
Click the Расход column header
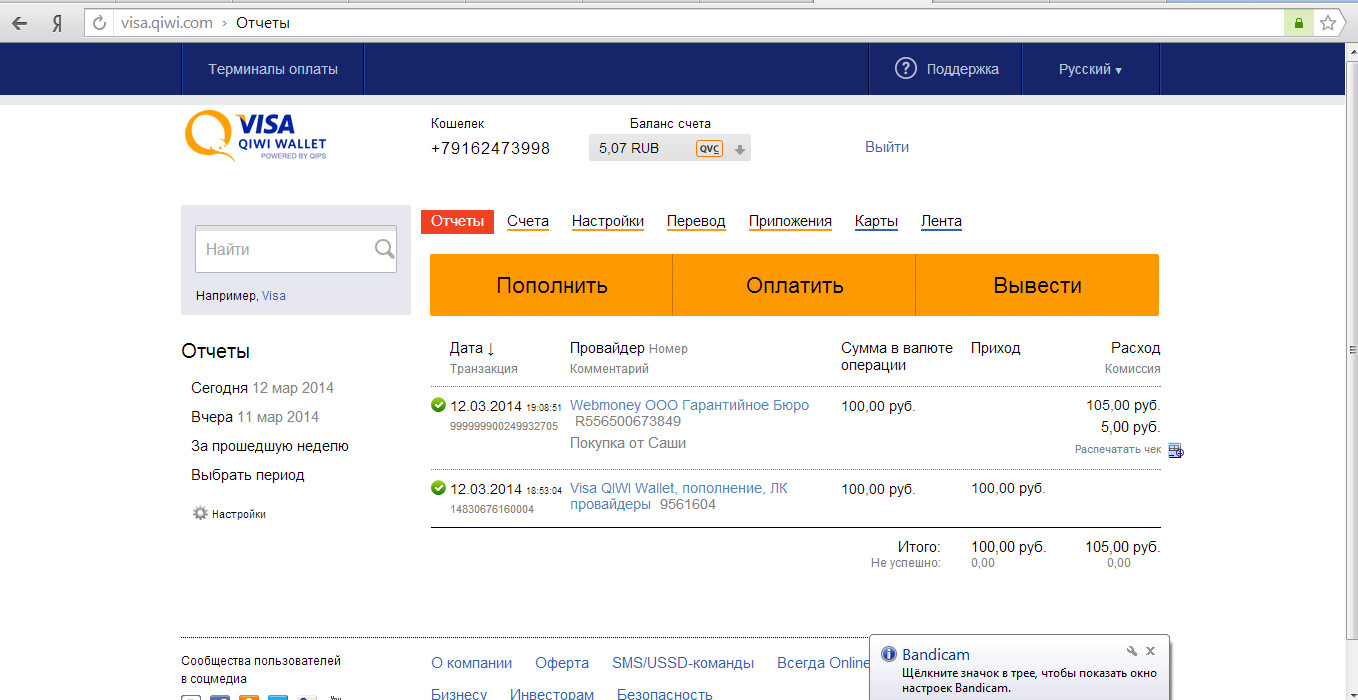[1136, 348]
